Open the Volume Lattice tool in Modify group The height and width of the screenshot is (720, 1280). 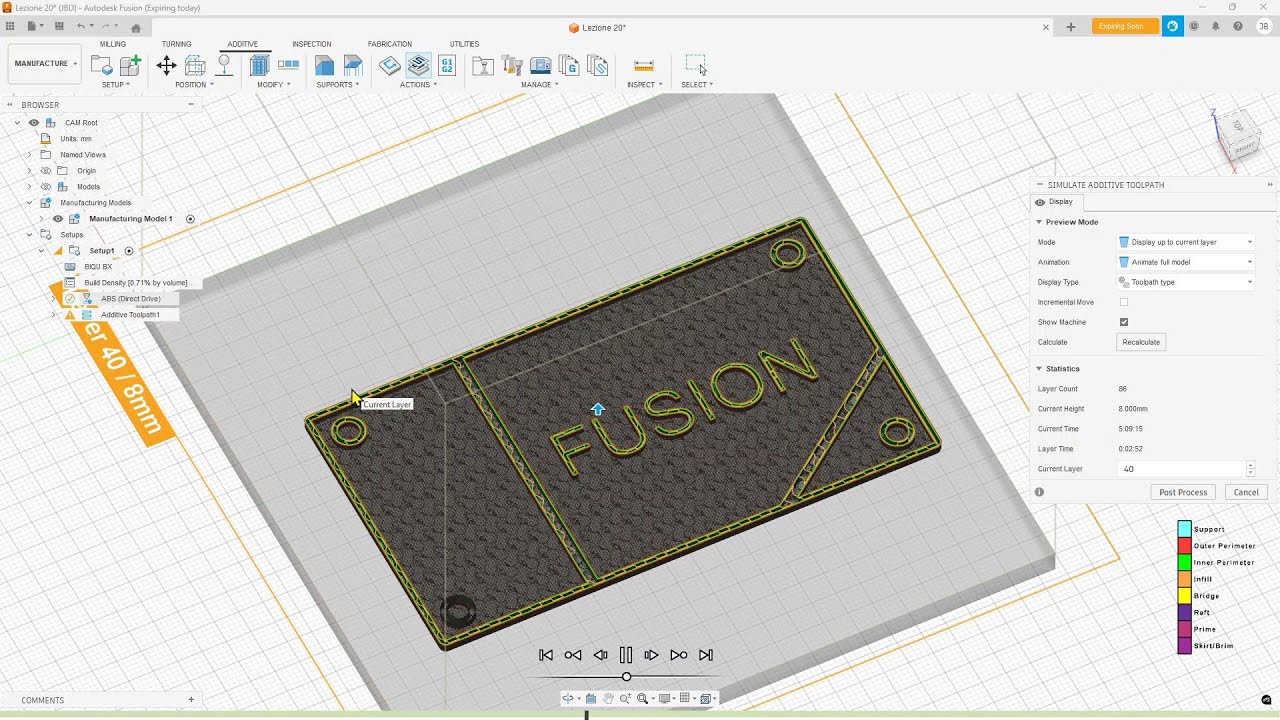(x=259, y=65)
